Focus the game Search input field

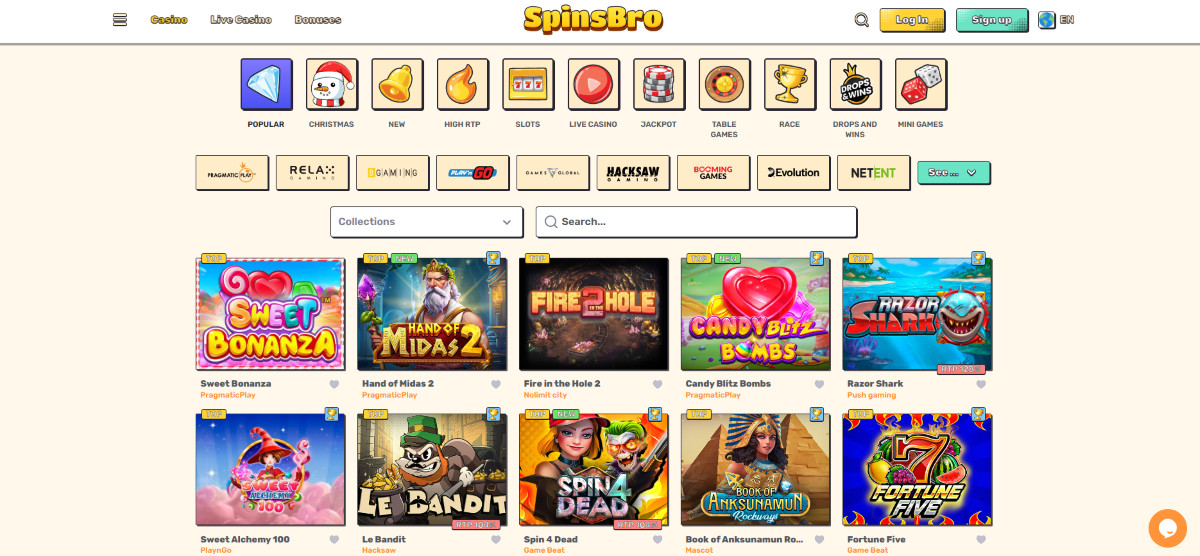pyautogui.click(x=696, y=222)
